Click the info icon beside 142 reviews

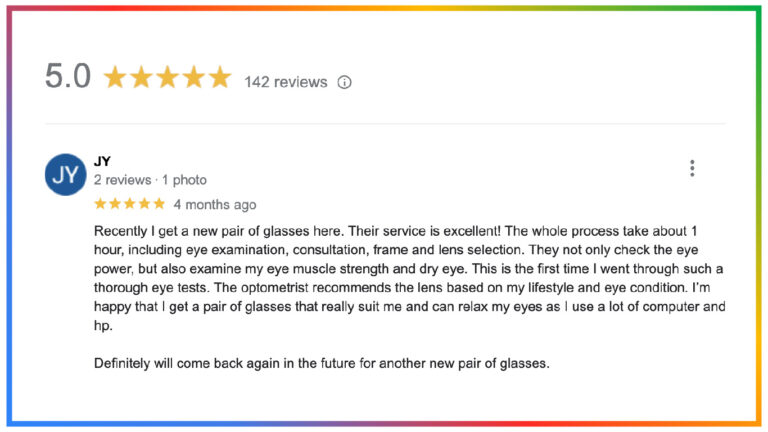[x=344, y=82]
